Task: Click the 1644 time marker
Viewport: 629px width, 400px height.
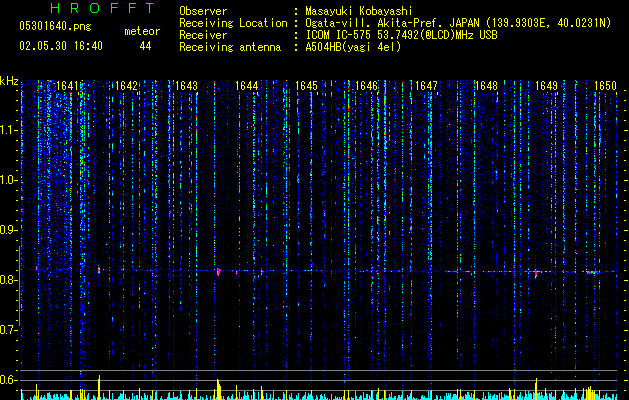Action: point(247,86)
